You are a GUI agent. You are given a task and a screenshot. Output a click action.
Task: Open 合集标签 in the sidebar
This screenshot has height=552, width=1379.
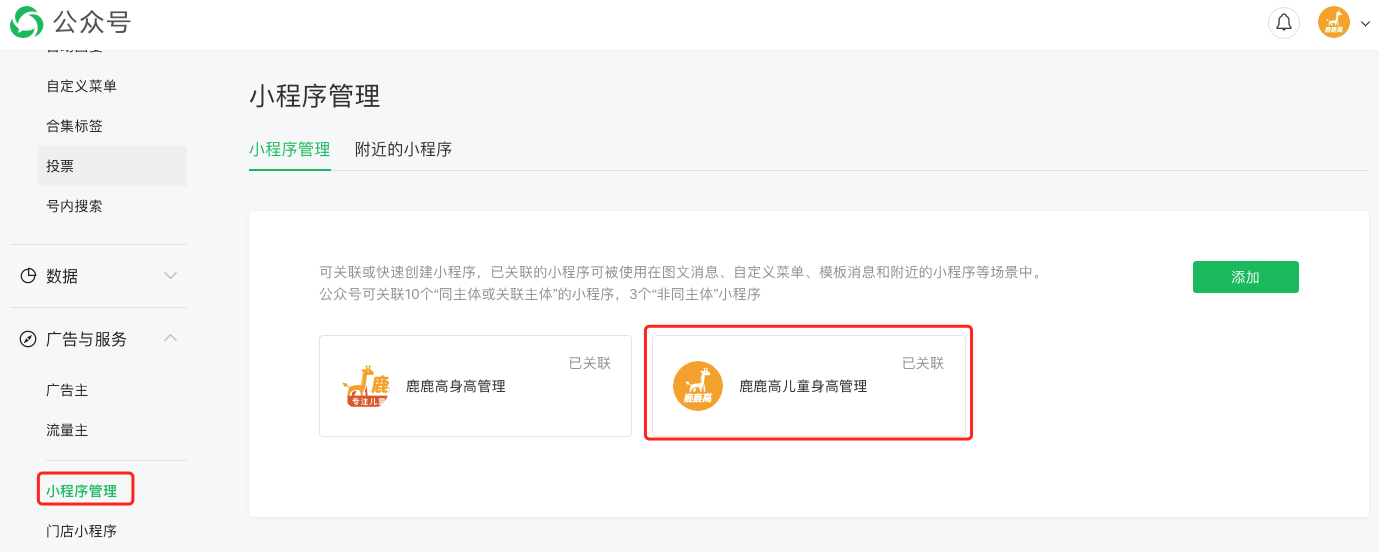coord(74,126)
